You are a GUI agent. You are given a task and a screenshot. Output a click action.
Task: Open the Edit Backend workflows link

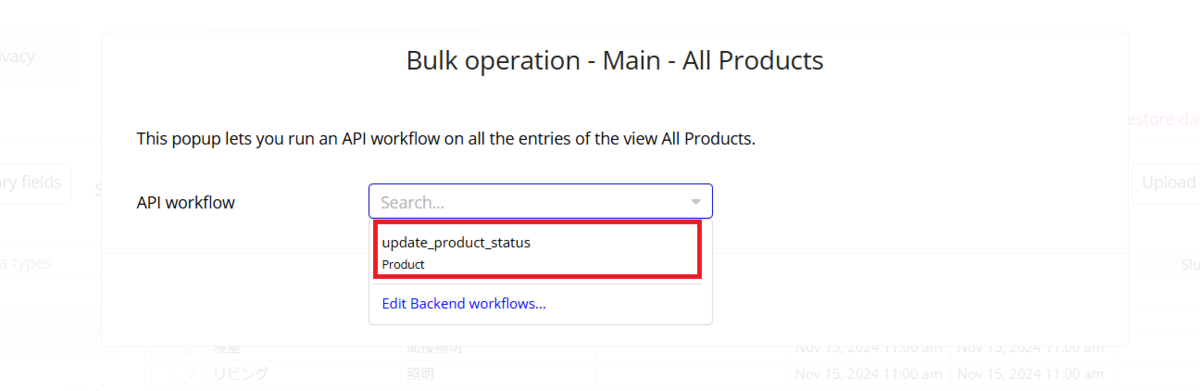click(463, 303)
